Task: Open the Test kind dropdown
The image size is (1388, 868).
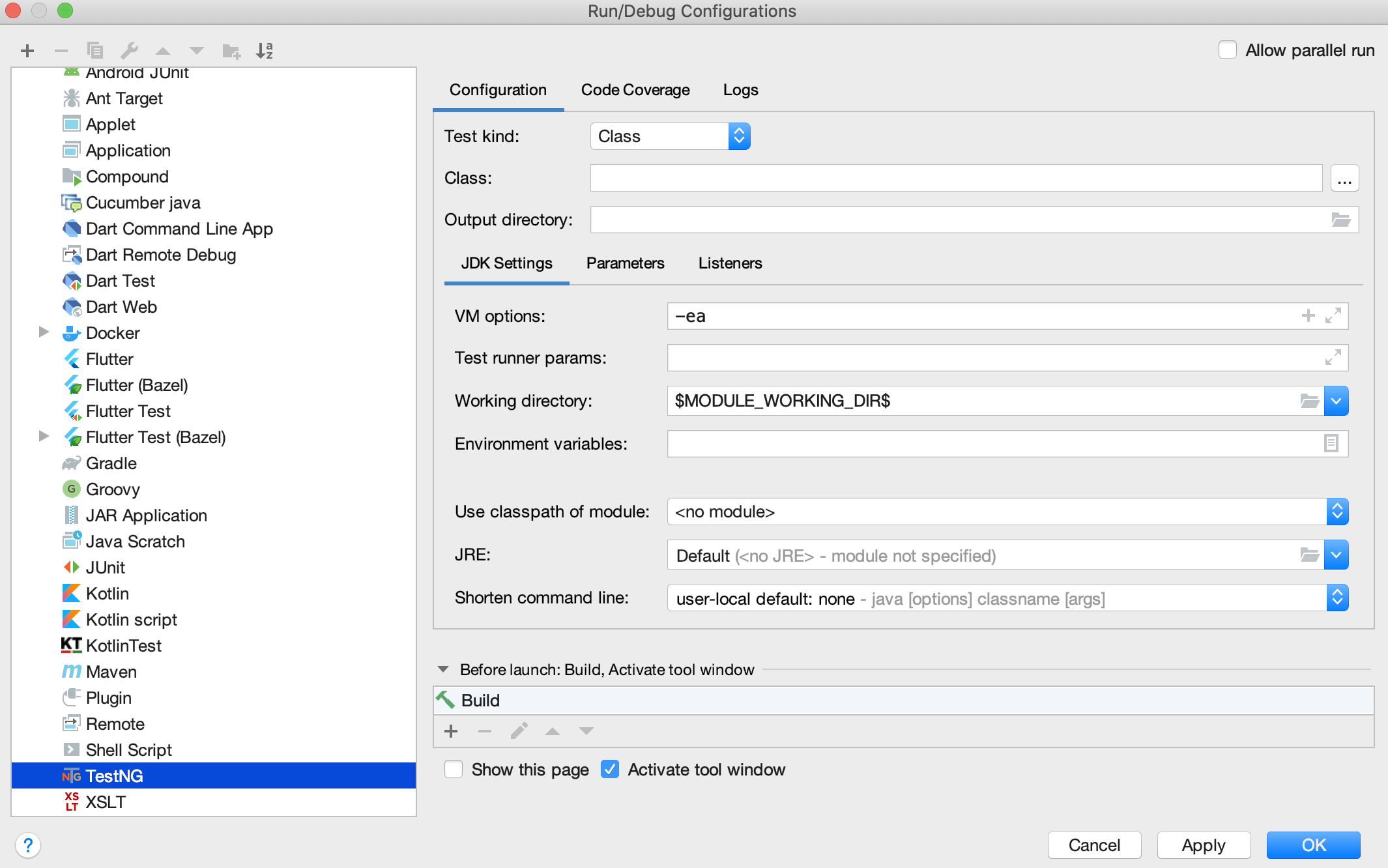Action: click(738, 136)
